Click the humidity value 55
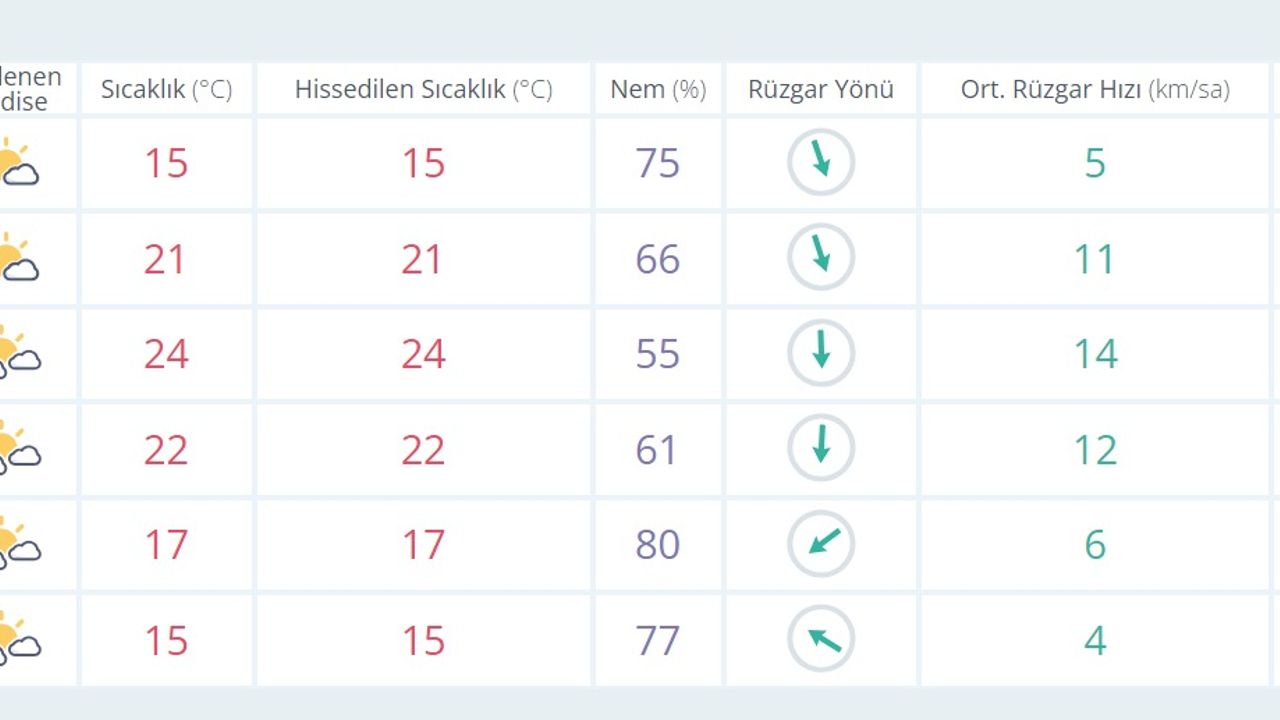 658,354
